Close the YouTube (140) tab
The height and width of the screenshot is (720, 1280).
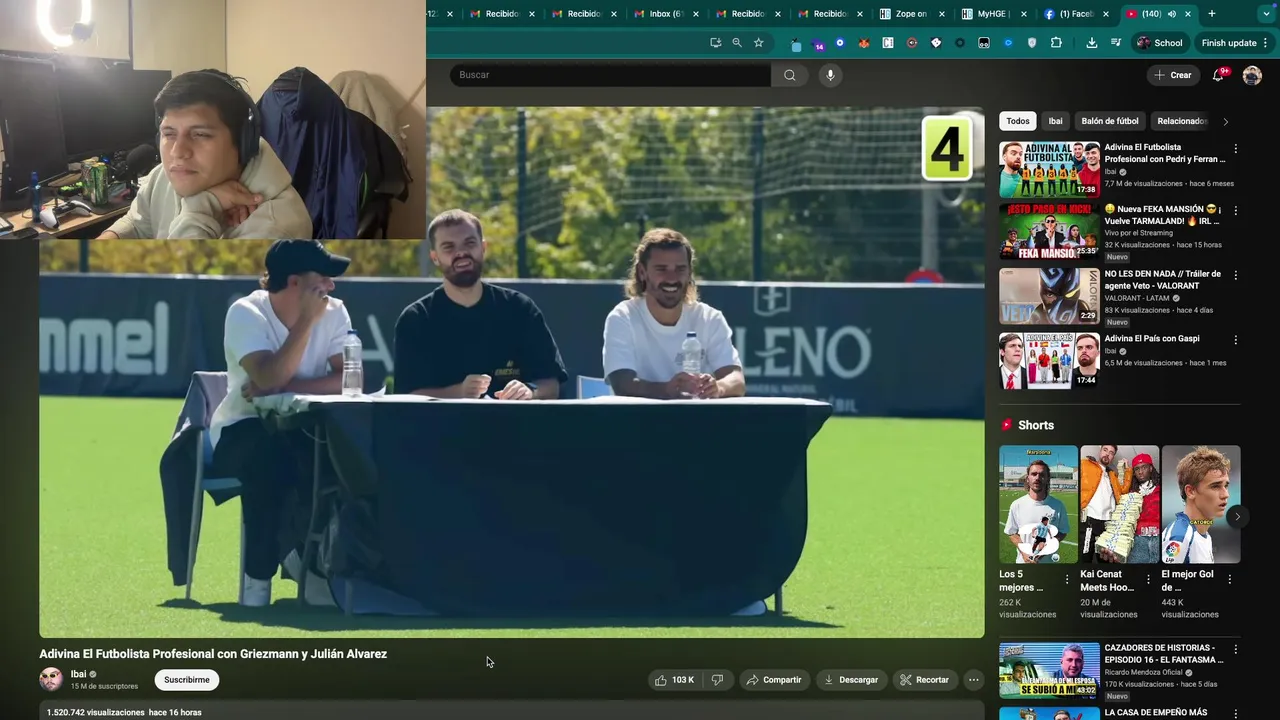(1187, 14)
